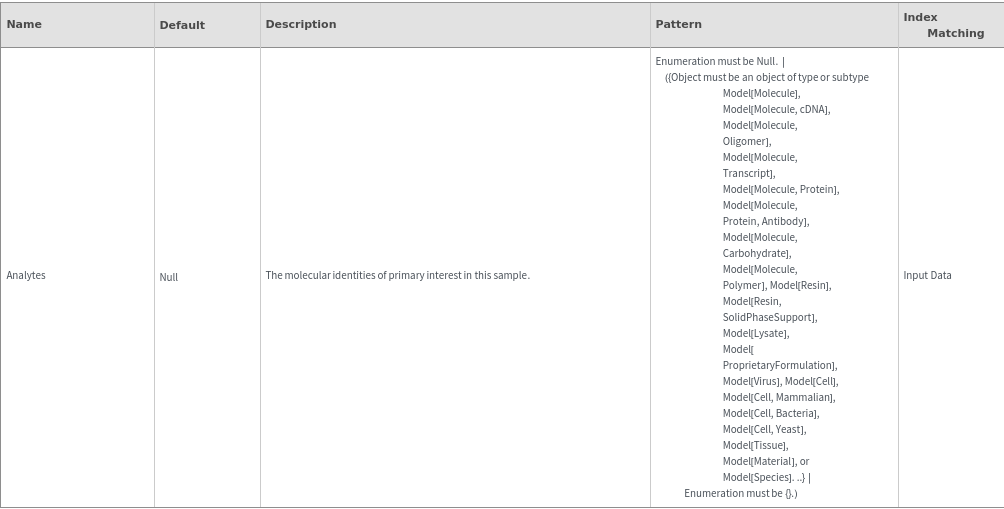Click the Default column header
The width and height of the screenshot is (1004, 509).
click(182, 25)
